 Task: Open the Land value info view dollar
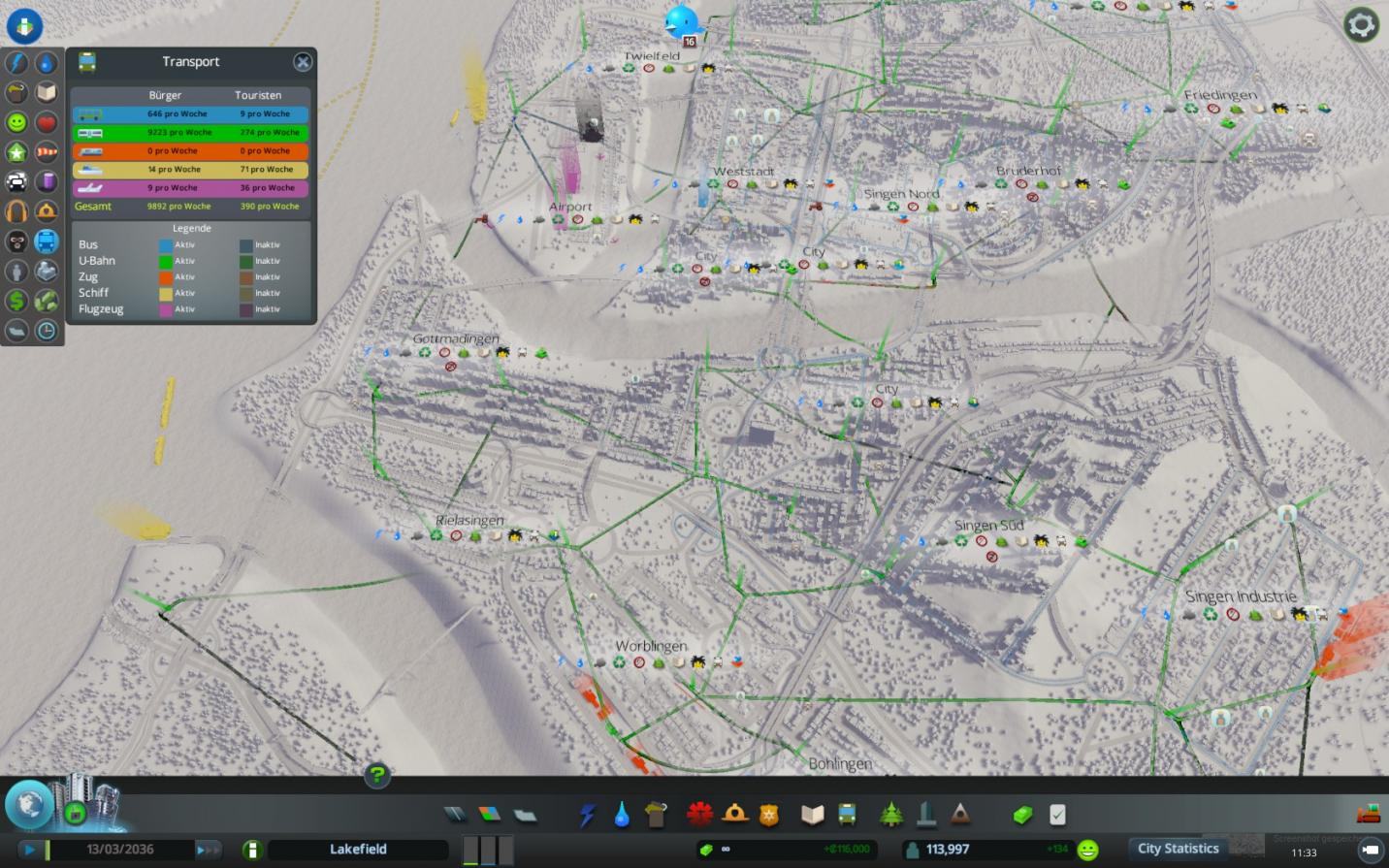pyautogui.click(x=16, y=301)
